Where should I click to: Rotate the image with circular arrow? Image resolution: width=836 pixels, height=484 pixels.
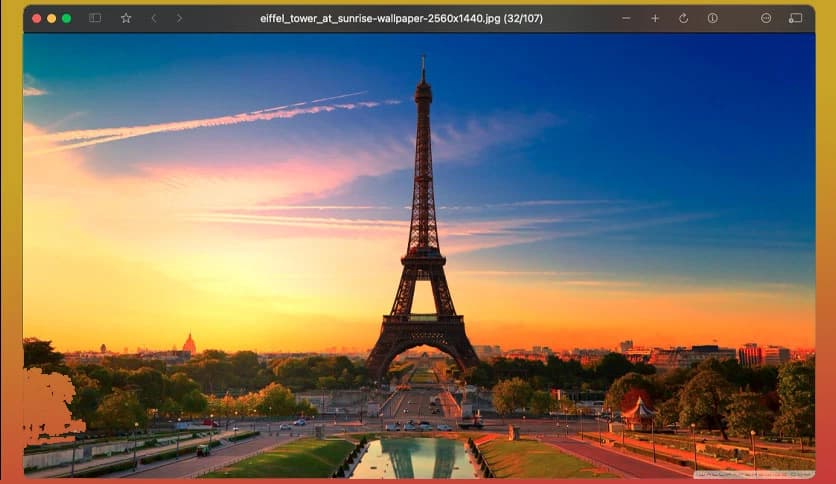(x=684, y=18)
